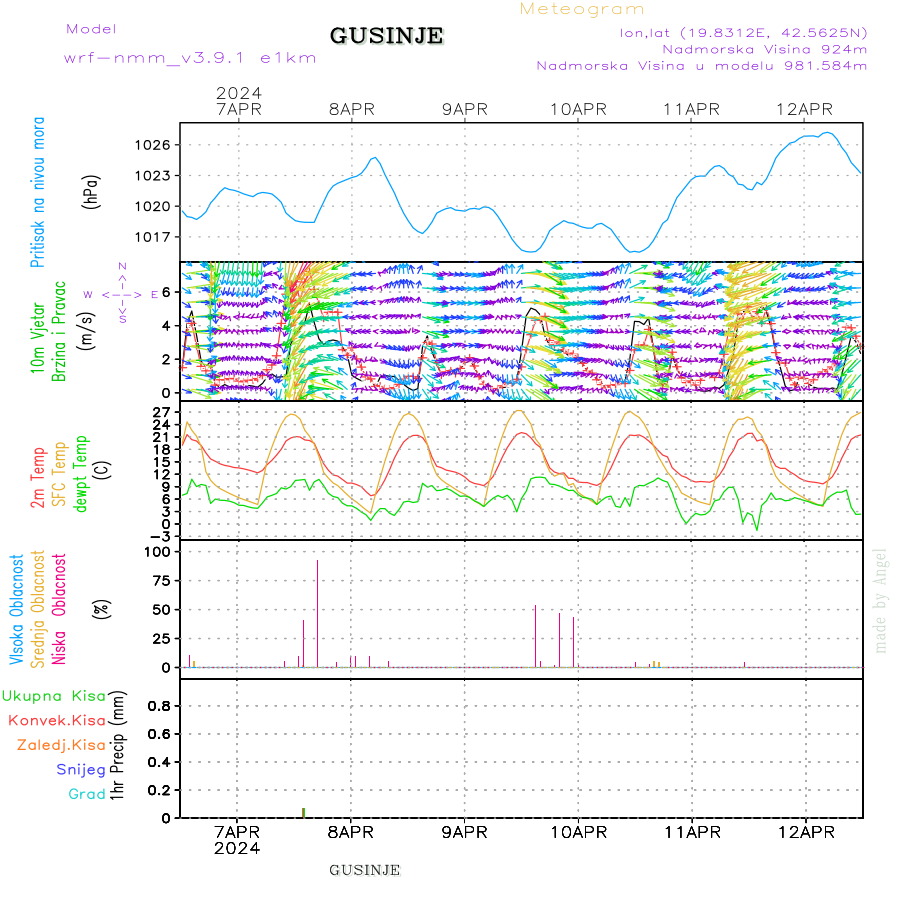Screen dimensions: 900x900
Task: Click the Snijeg legend entry
Action: point(81,770)
